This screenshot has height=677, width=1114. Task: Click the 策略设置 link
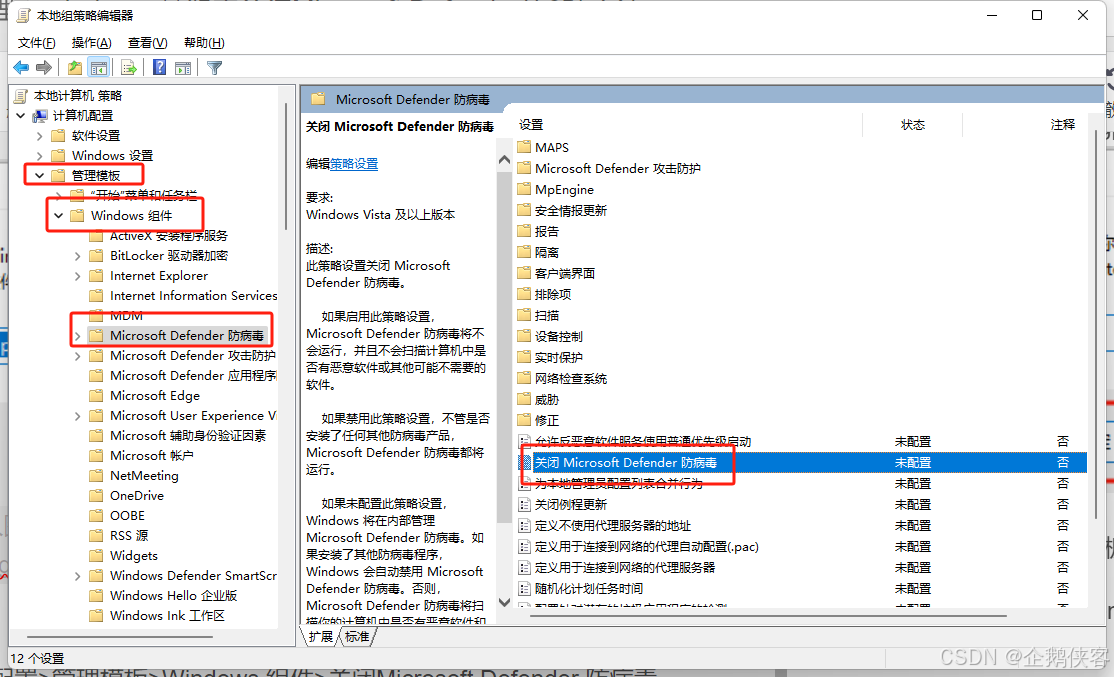pos(354,164)
